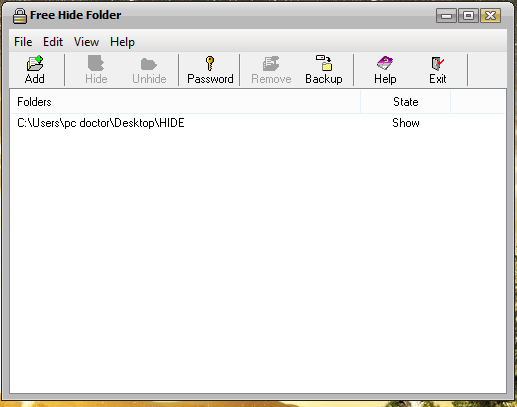Screen dimensions: 517x407
Task: Click the Exit door icon
Action: 438,63
